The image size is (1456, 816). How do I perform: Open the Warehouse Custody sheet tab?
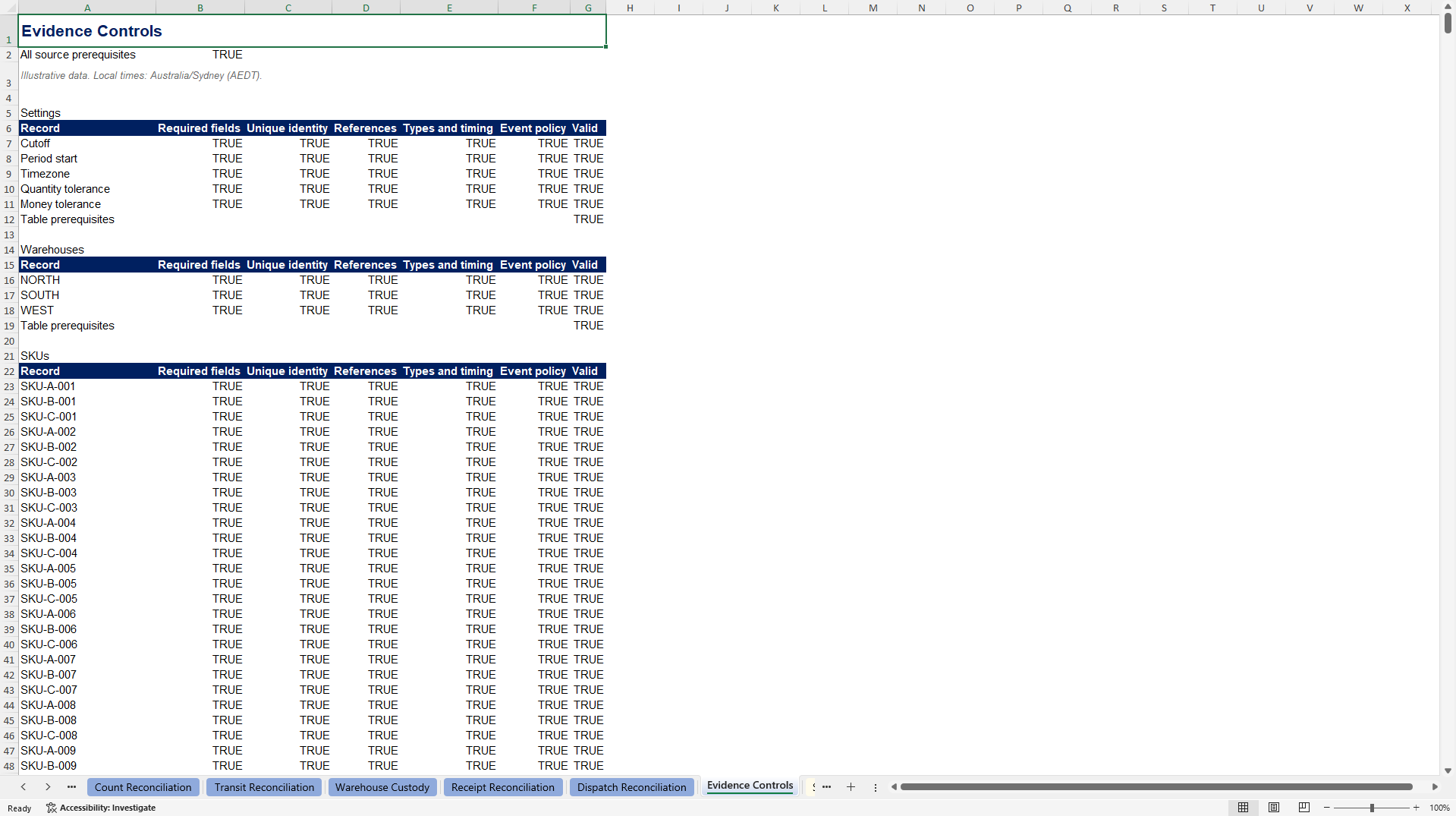pyautogui.click(x=382, y=787)
